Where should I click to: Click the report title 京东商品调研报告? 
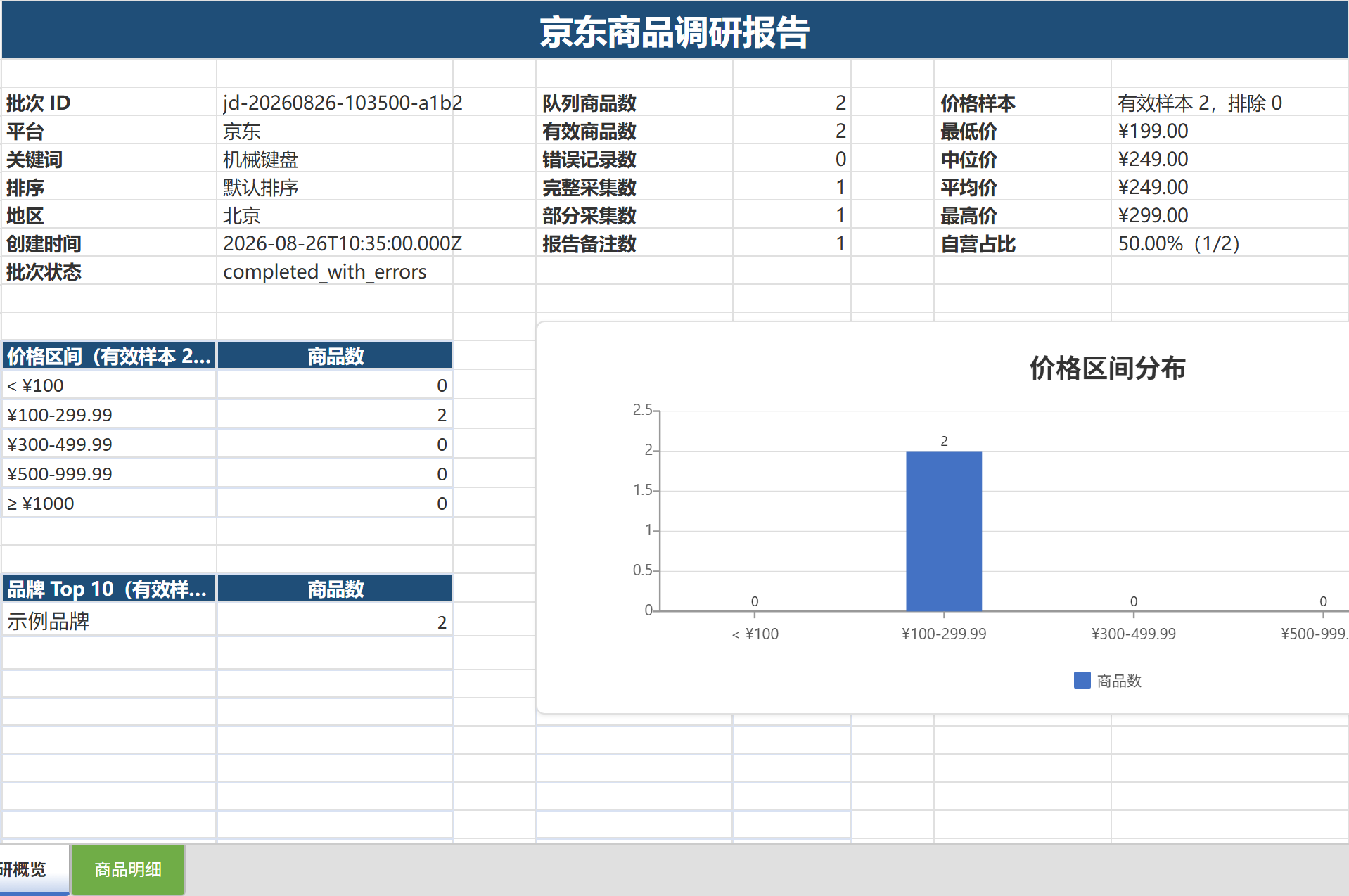pyautogui.click(x=674, y=32)
